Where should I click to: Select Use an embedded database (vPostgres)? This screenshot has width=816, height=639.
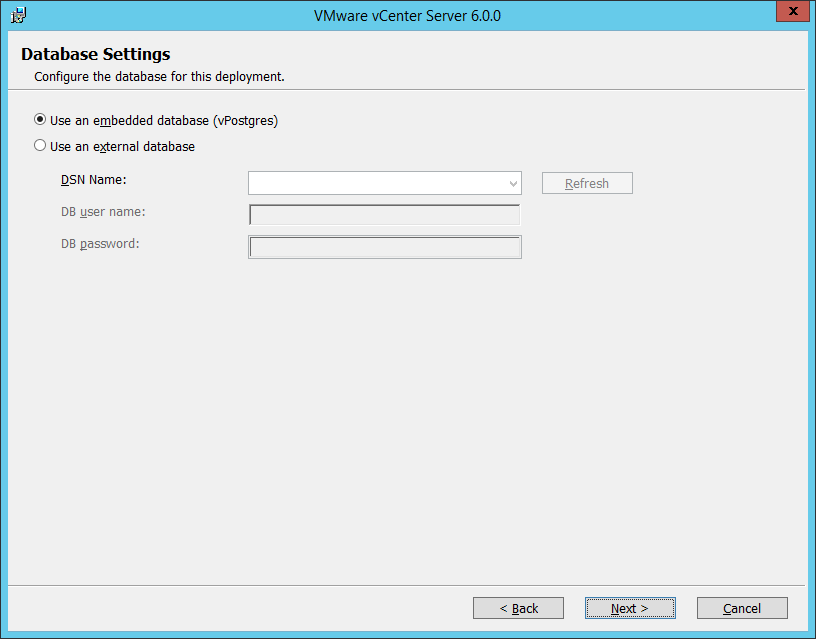[x=156, y=120]
